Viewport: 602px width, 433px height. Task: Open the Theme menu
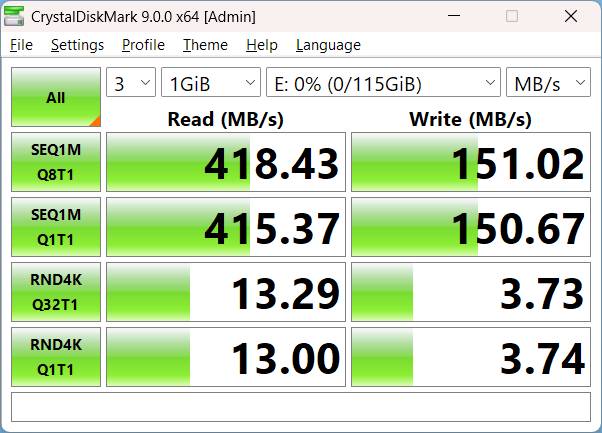[205, 45]
